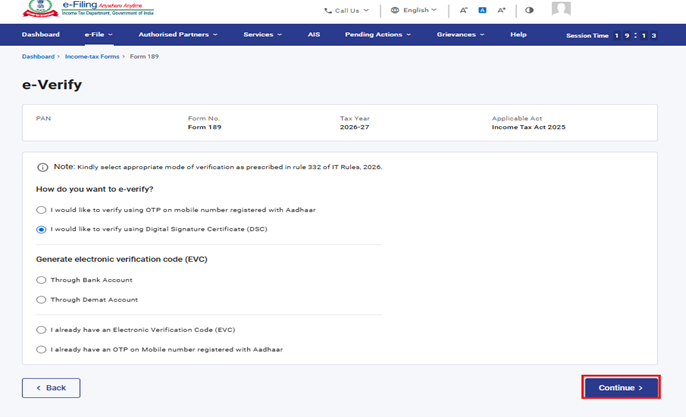Go to the Help menu item
This screenshot has height=417, width=686.
(x=518, y=35)
